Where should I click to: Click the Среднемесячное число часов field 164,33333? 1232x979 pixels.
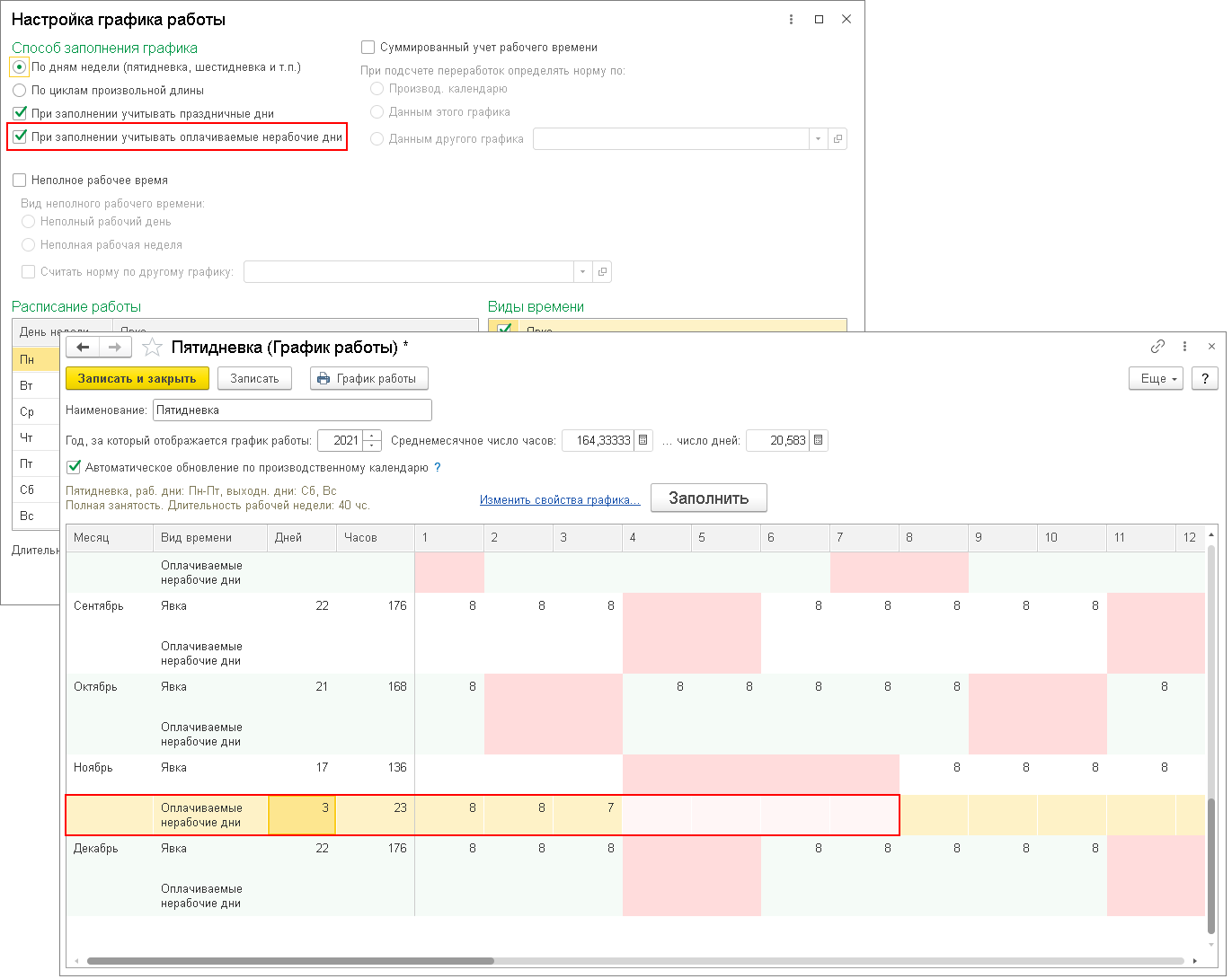tap(598, 441)
